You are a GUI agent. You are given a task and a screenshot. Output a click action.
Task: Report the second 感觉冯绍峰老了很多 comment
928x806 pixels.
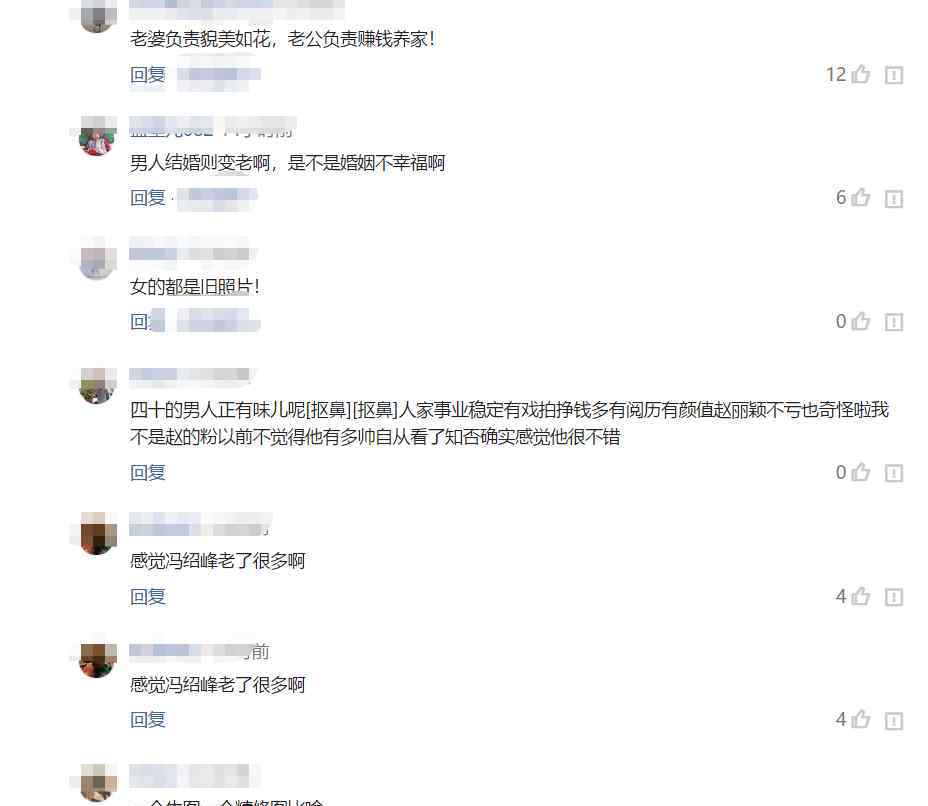[x=894, y=720]
